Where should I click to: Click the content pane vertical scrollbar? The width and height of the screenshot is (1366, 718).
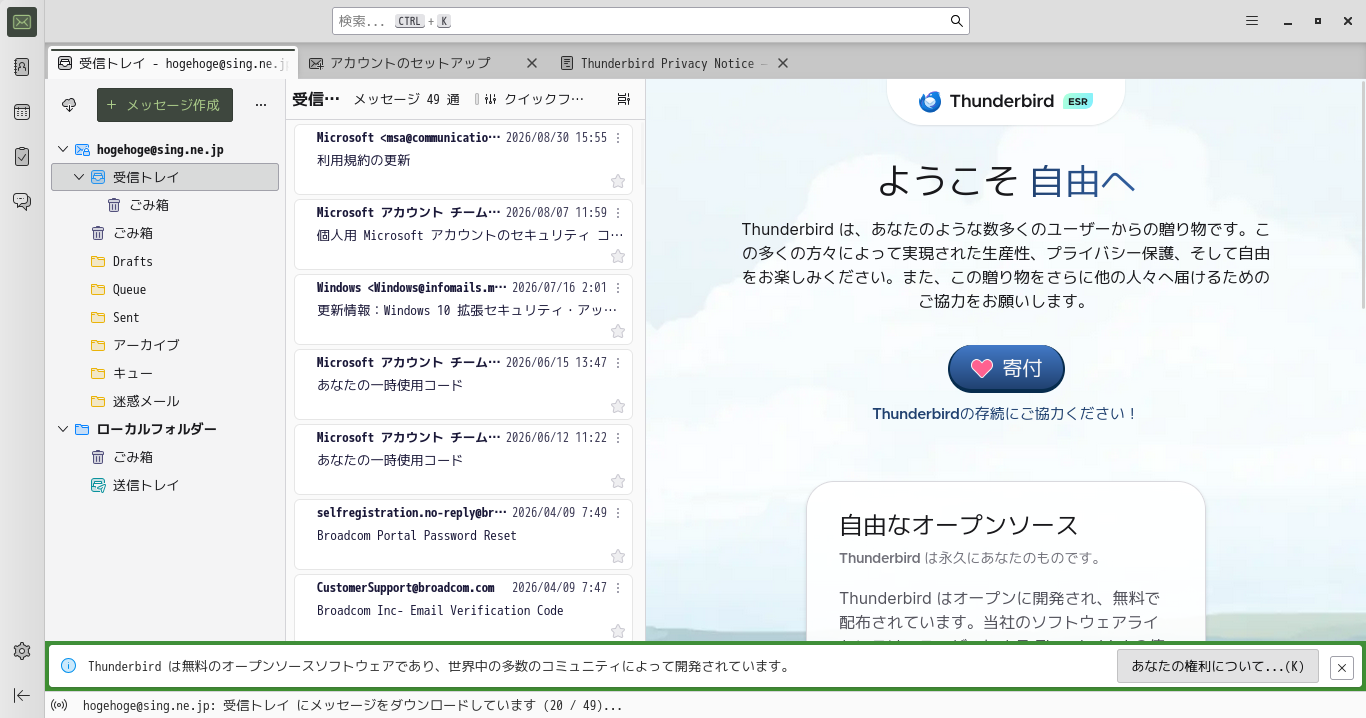pos(1362,195)
